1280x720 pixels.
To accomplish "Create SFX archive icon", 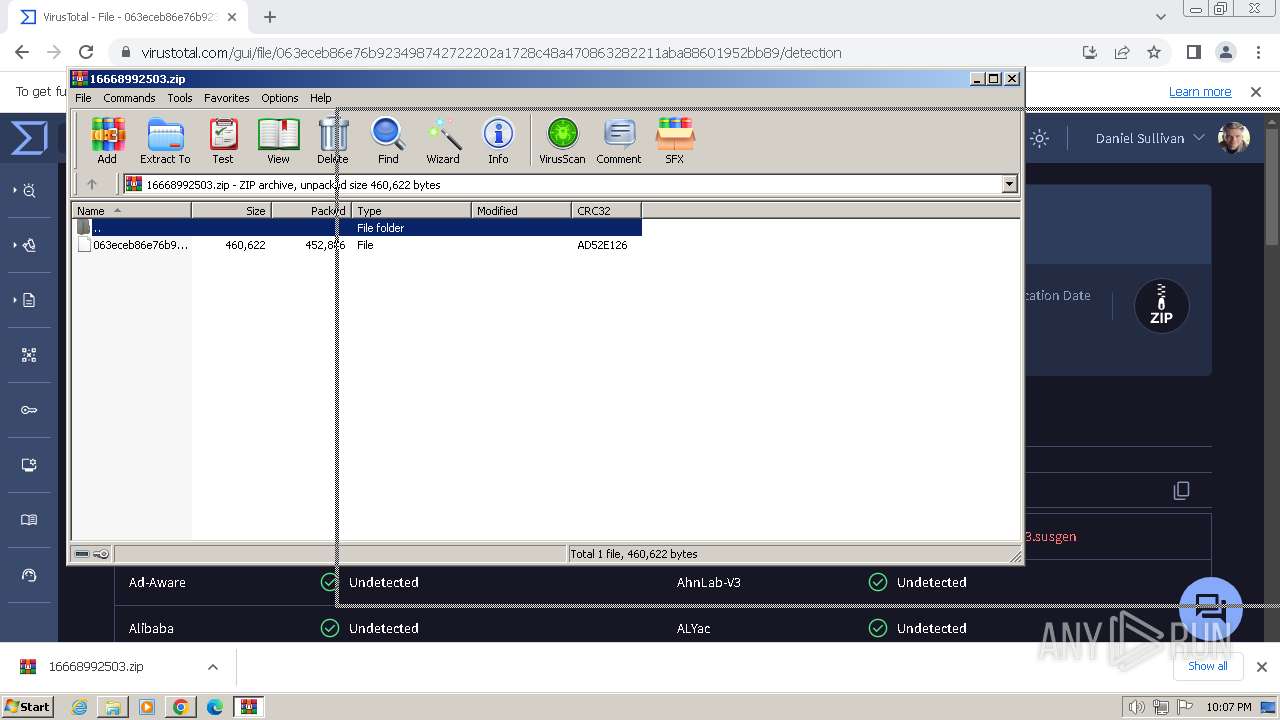I will coord(675,140).
